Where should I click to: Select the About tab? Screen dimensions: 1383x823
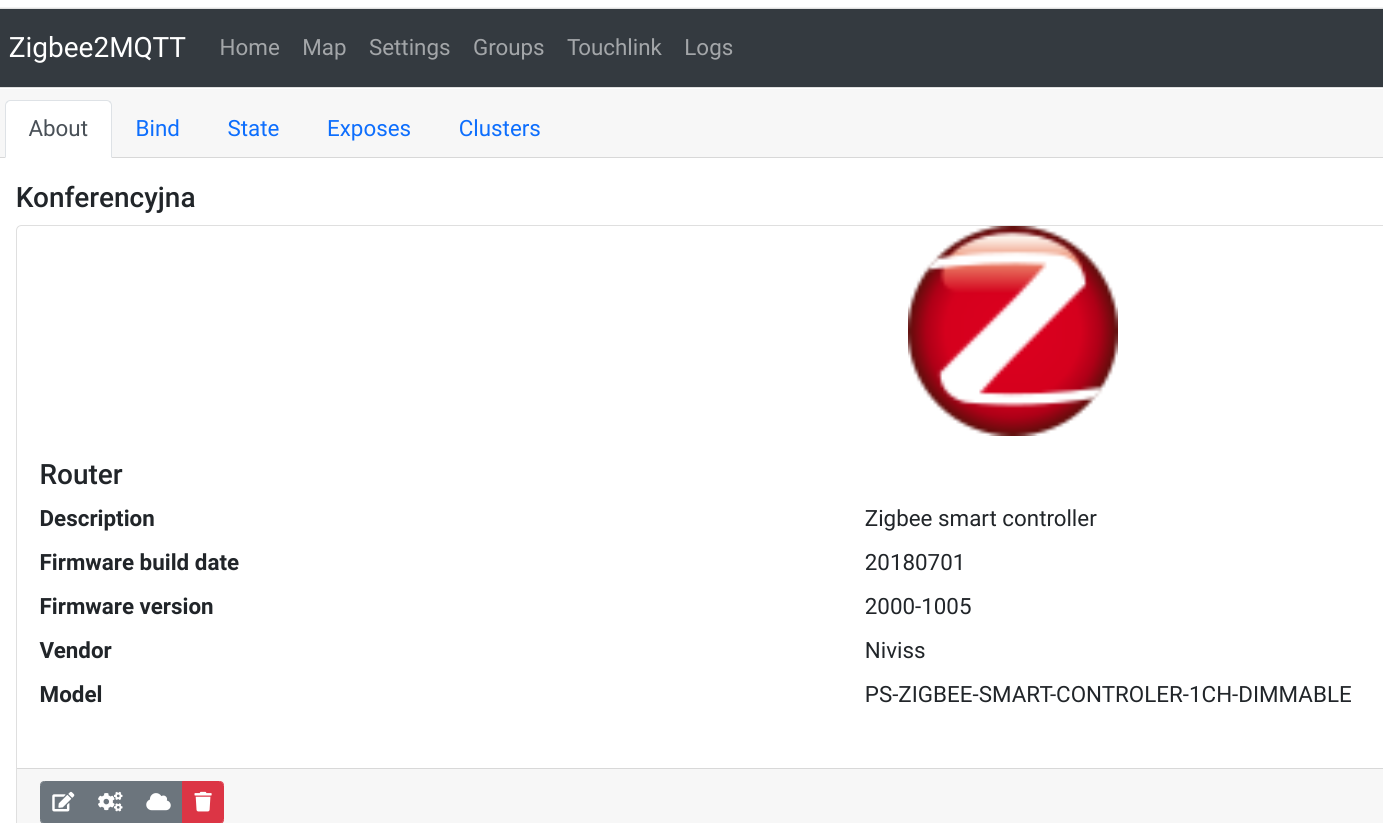coord(57,128)
